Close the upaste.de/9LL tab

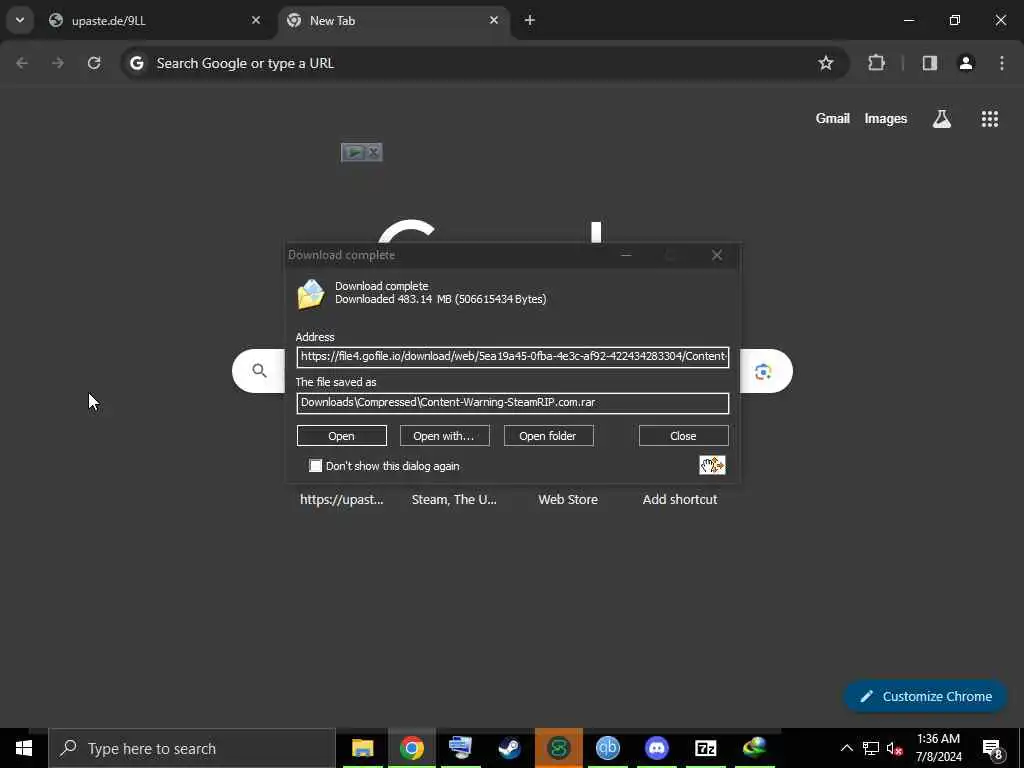[x=256, y=20]
